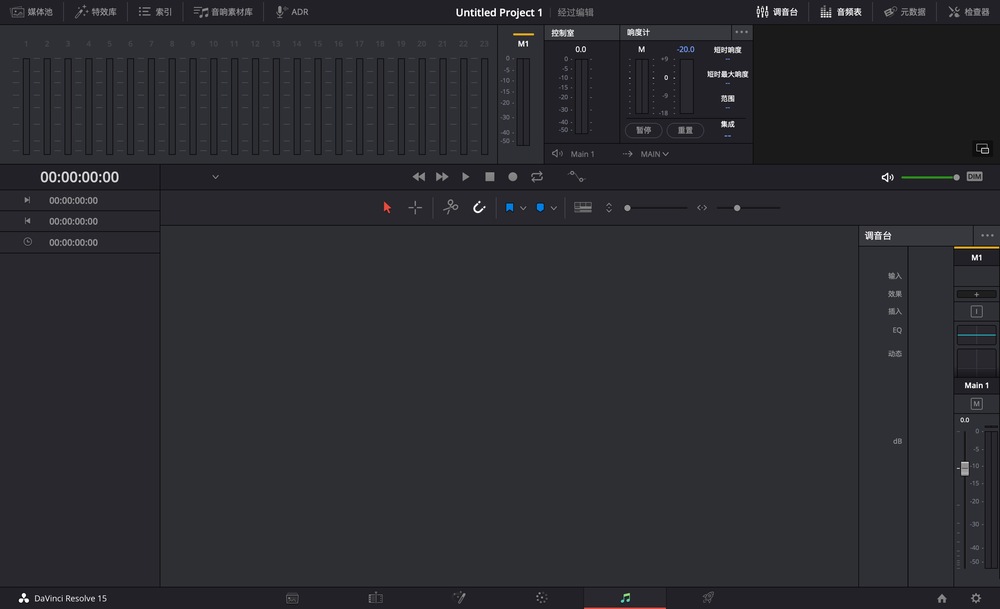Image resolution: width=1000 pixels, height=609 pixels.
Task: Open the EQ thumbnail on M1 strip
Action: pos(976,335)
